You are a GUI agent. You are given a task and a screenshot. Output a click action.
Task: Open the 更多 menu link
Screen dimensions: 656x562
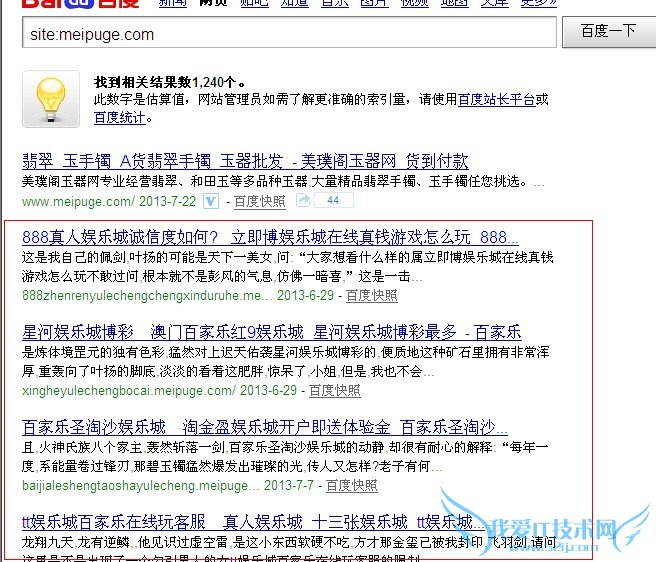pos(539,3)
